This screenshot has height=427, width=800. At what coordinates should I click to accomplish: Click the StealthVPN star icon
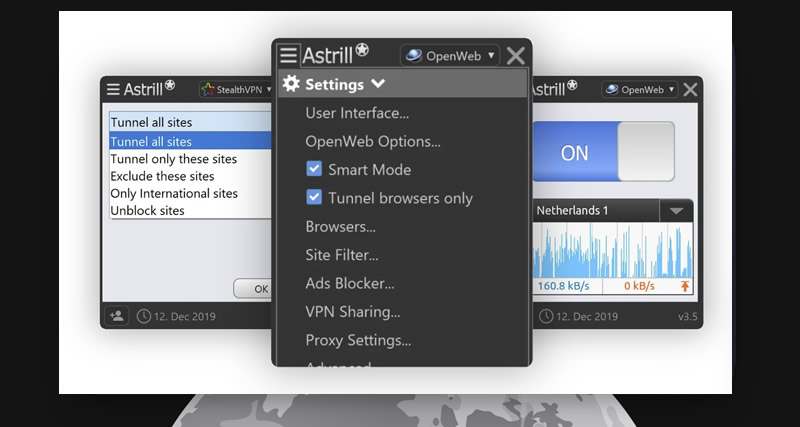click(208, 90)
